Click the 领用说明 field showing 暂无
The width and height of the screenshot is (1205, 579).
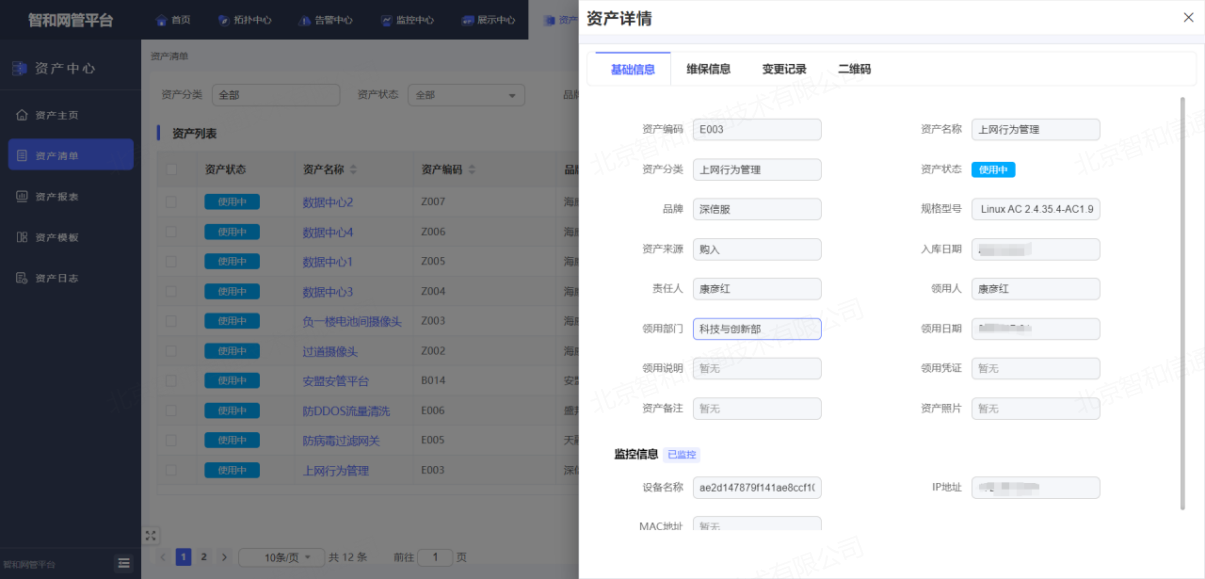[757, 368]
